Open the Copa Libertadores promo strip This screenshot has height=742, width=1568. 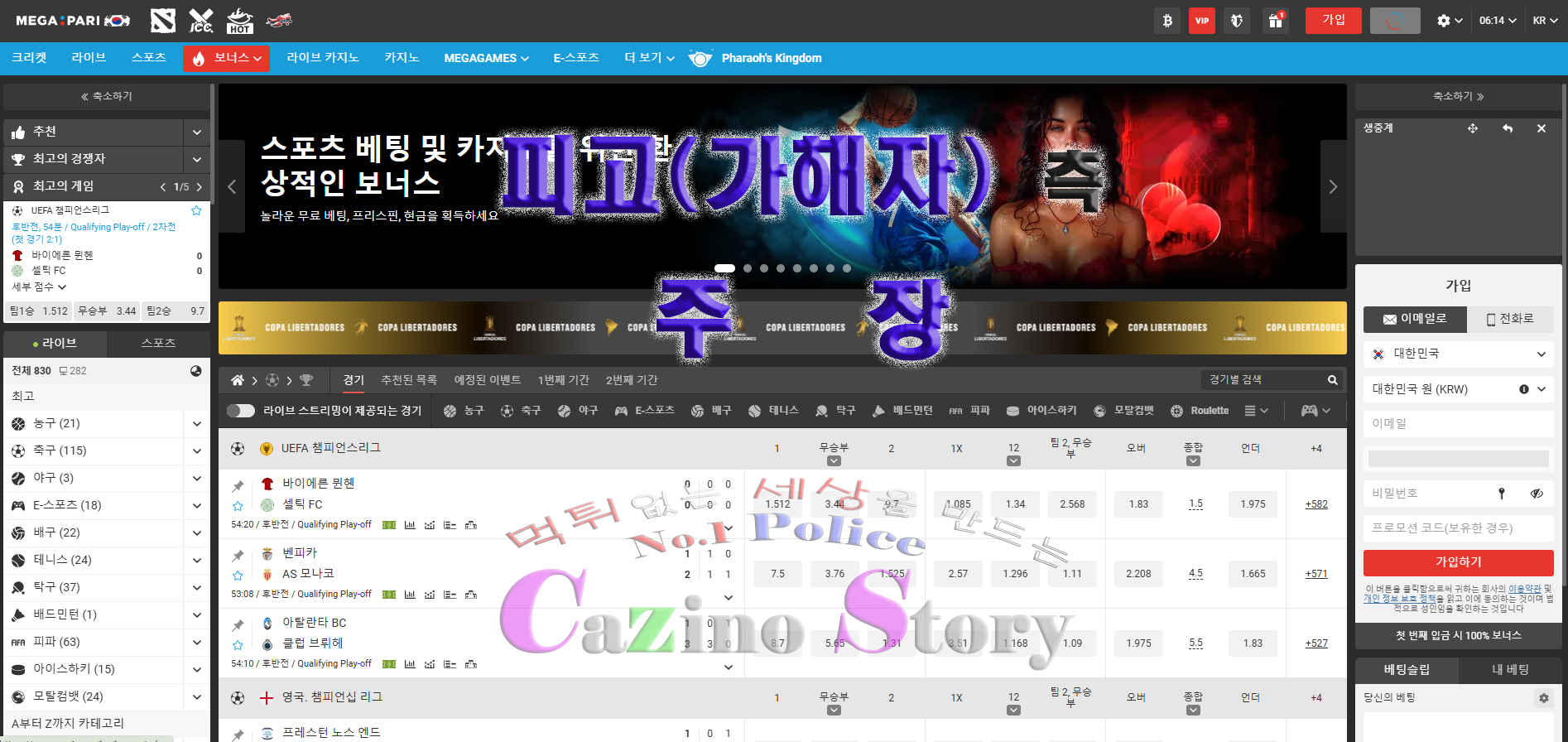(782, 327)
